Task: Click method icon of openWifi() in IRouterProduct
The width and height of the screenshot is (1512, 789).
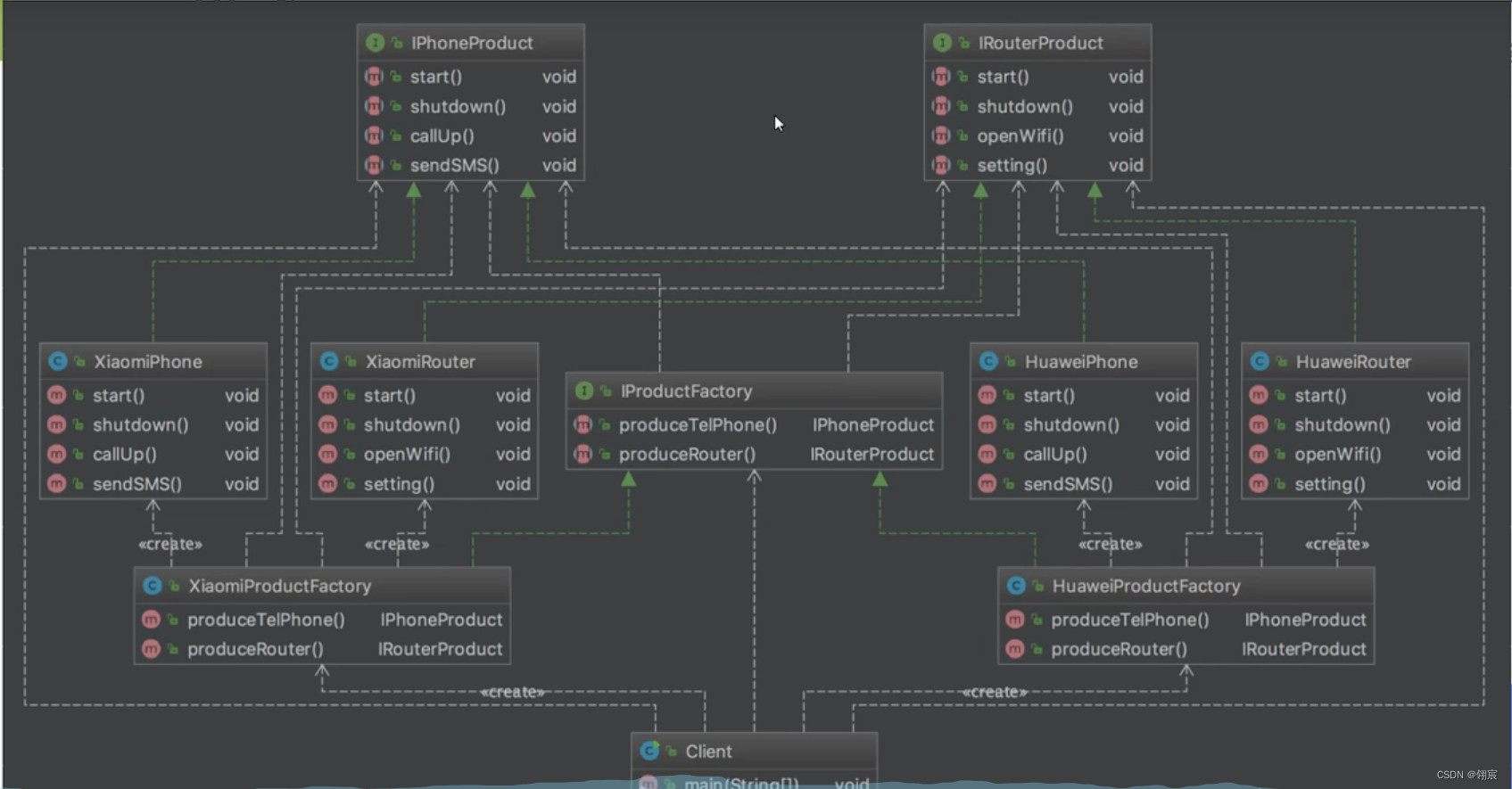Action: pos(941,136)
